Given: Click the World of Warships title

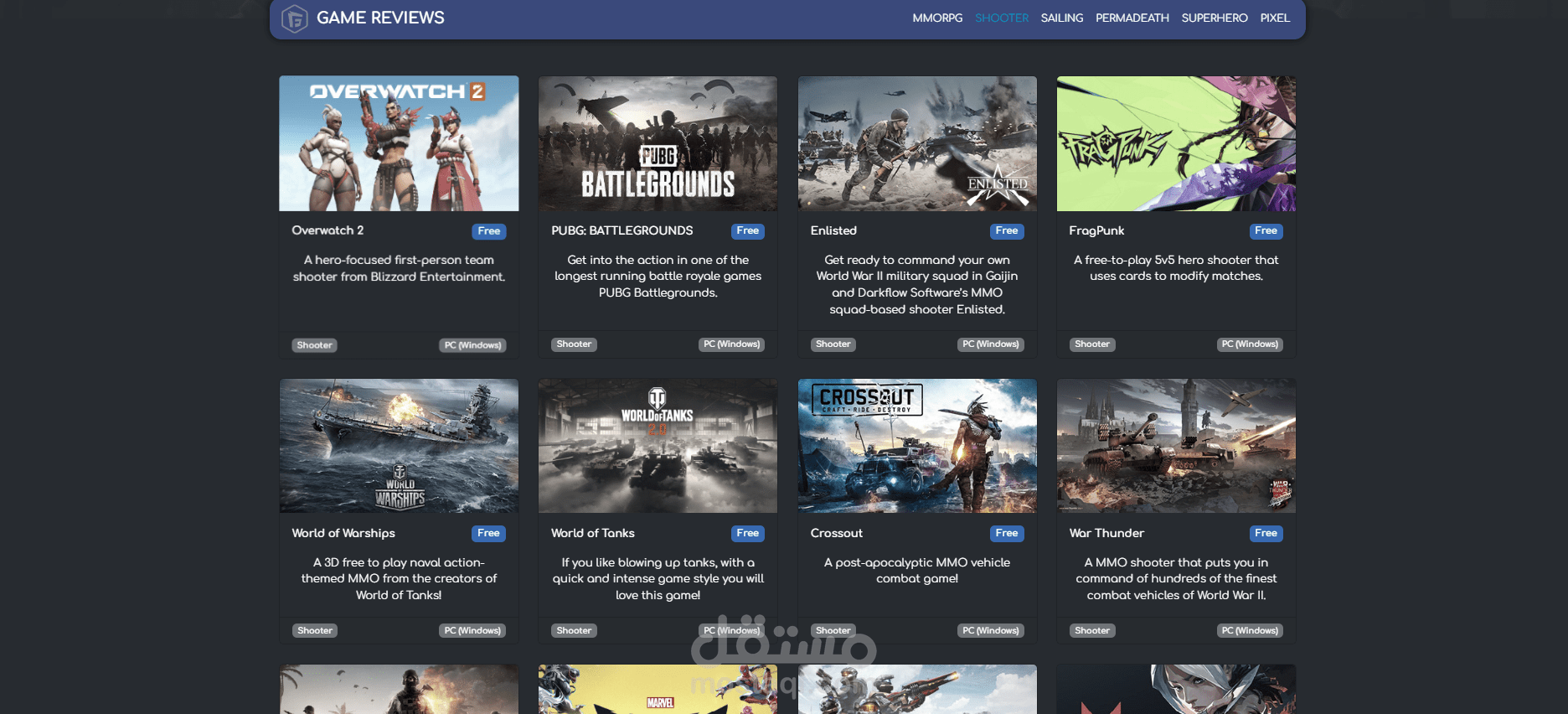Looking at the screenshot, I should (x=343, y=533).
